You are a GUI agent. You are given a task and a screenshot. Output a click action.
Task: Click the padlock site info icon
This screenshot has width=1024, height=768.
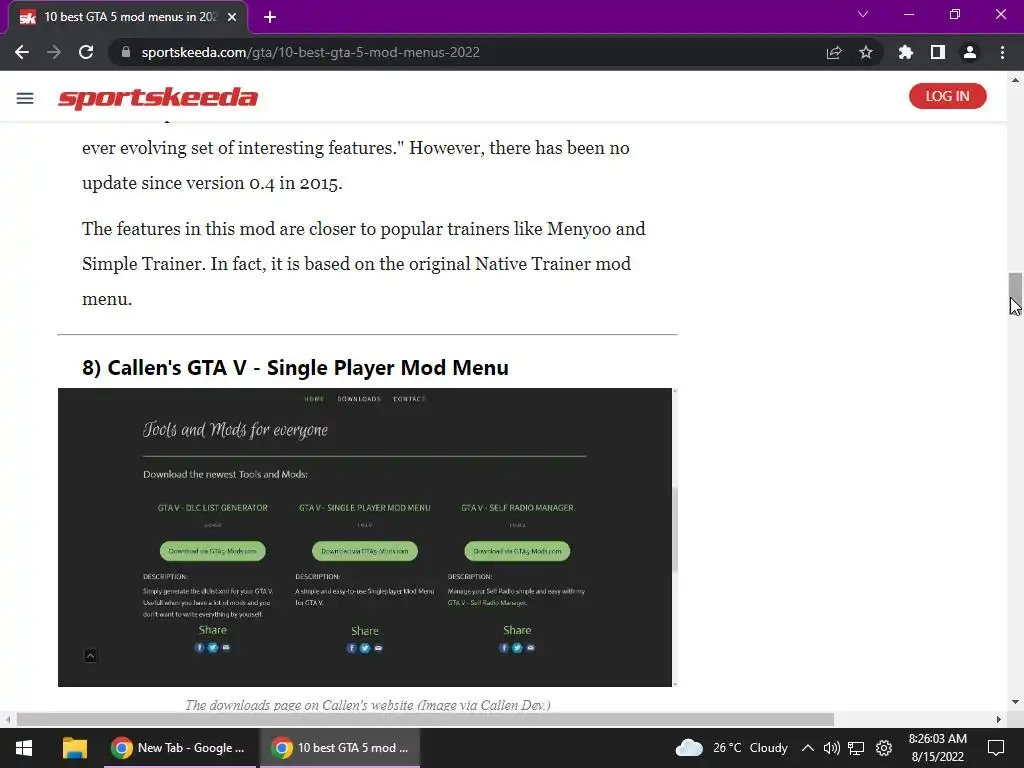click(x=126, y=52)
